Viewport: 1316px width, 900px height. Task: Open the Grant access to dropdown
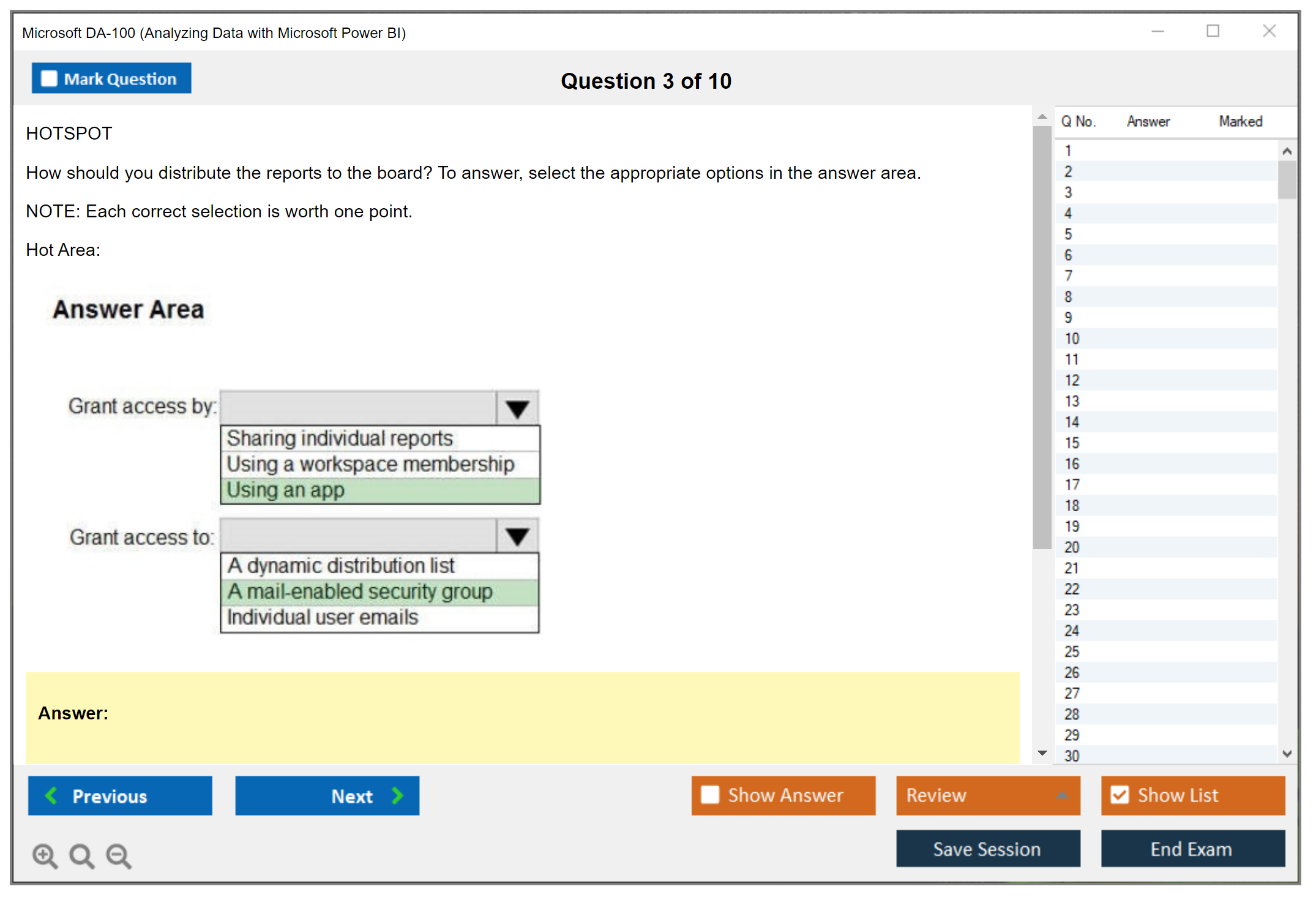pos(517,536)
